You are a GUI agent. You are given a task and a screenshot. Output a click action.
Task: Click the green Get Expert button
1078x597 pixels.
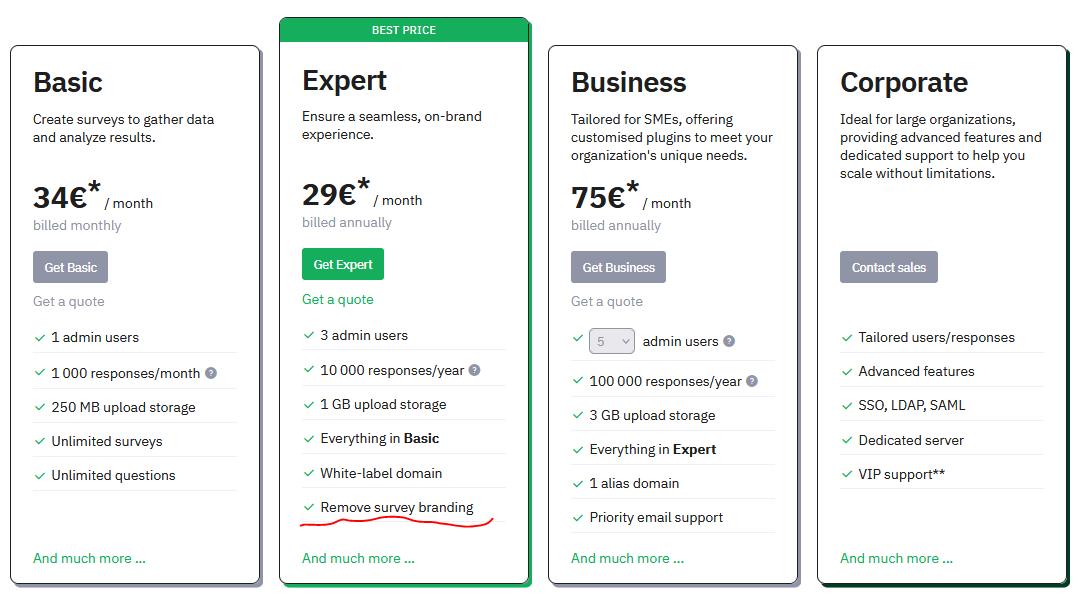tap(343, 264)
